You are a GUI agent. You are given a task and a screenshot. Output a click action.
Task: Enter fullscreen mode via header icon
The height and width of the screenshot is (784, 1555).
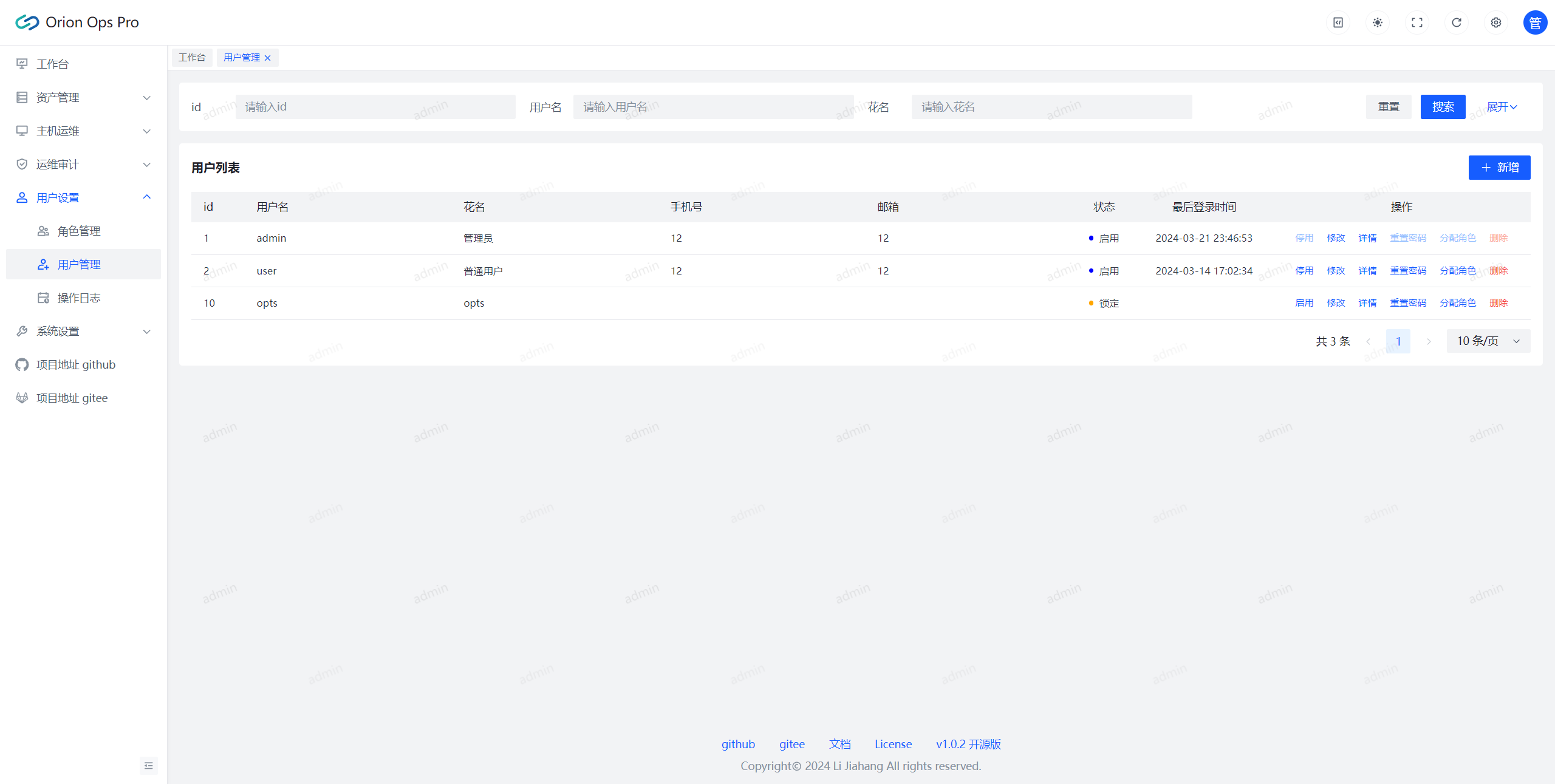pyautogui.click(x=1417, y=22)
